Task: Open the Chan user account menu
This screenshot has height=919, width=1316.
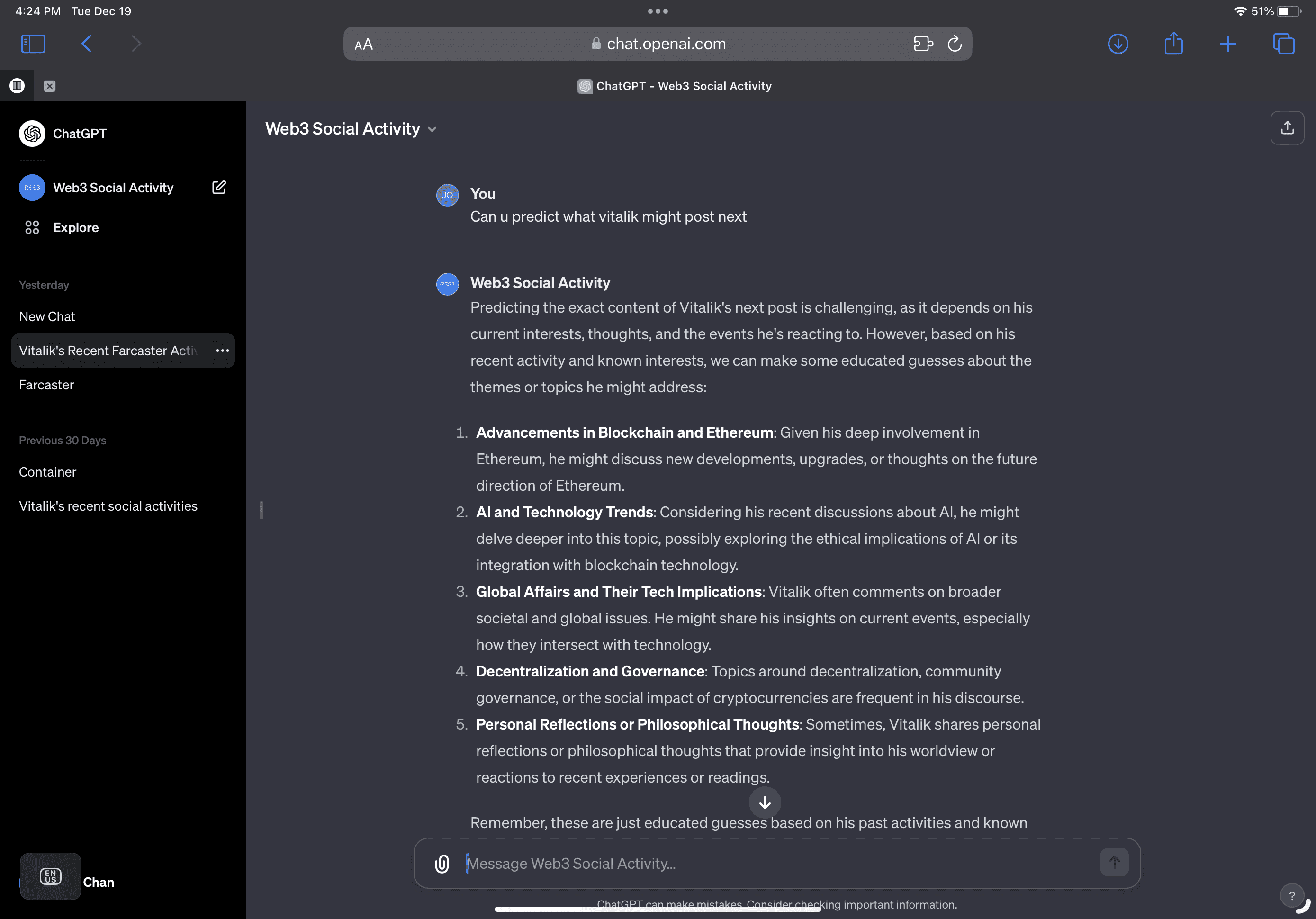Action: 99,883
